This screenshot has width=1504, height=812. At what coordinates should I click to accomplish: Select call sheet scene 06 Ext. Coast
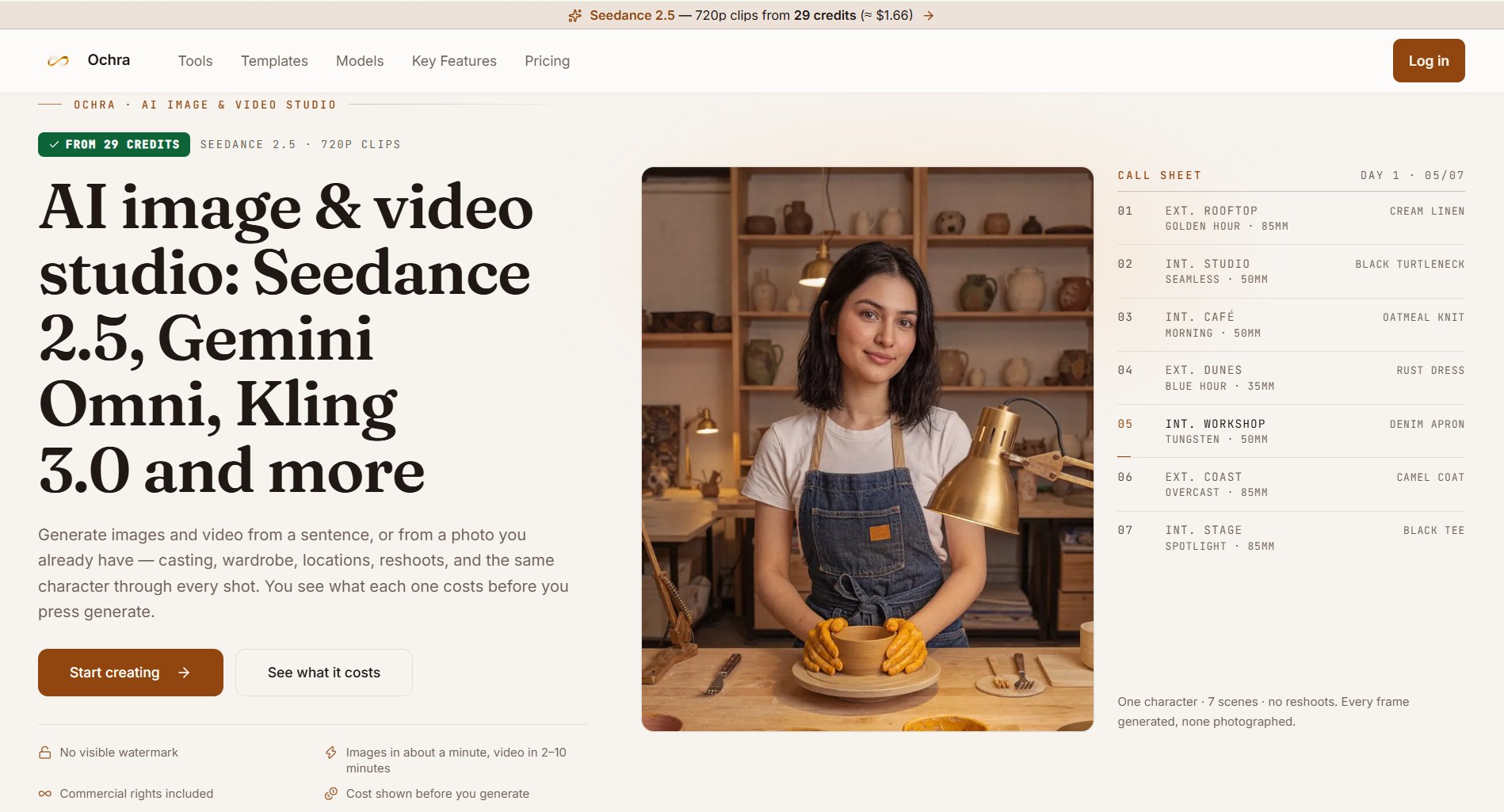(x=1291, y=485)
